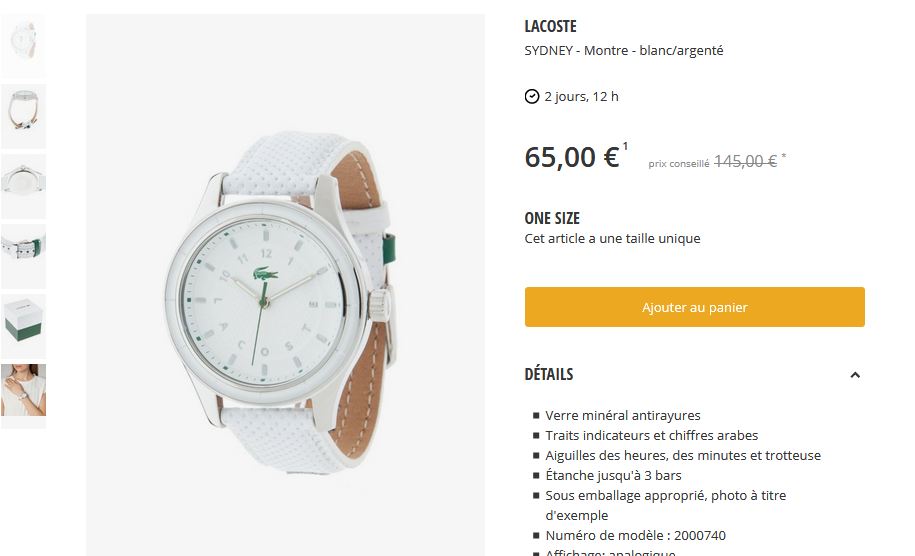Click the crossed-out 145,00 € price
Viewport: 915px width, 556px height.
pyautogui.click(x=745, y=161)
